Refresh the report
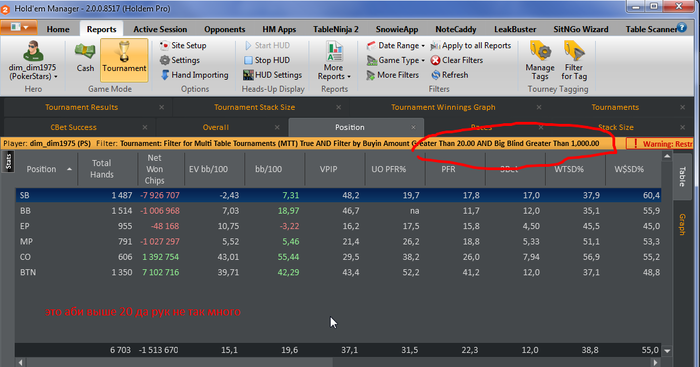700x367 pixels. point(450,75)
